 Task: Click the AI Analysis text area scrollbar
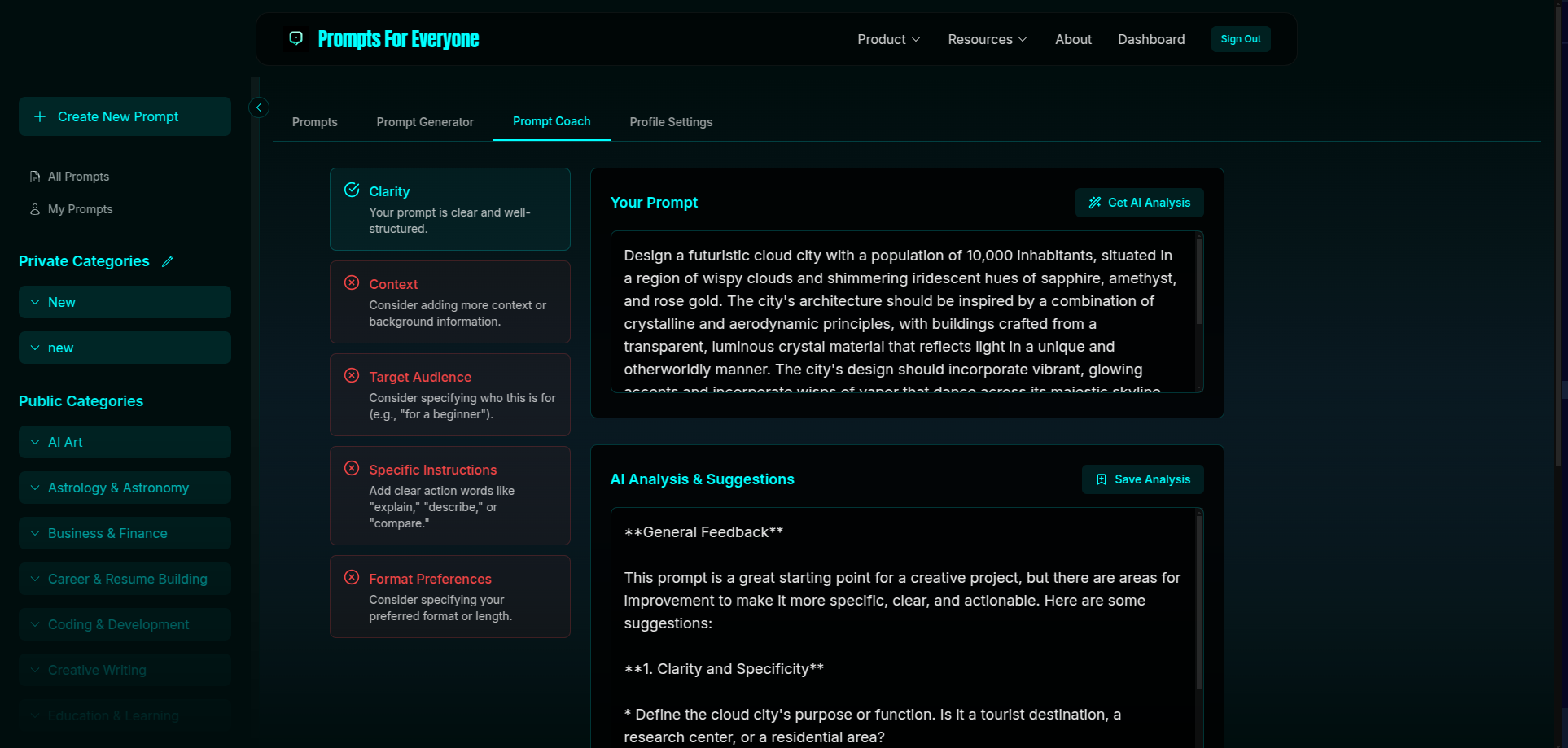(1199, 602)
